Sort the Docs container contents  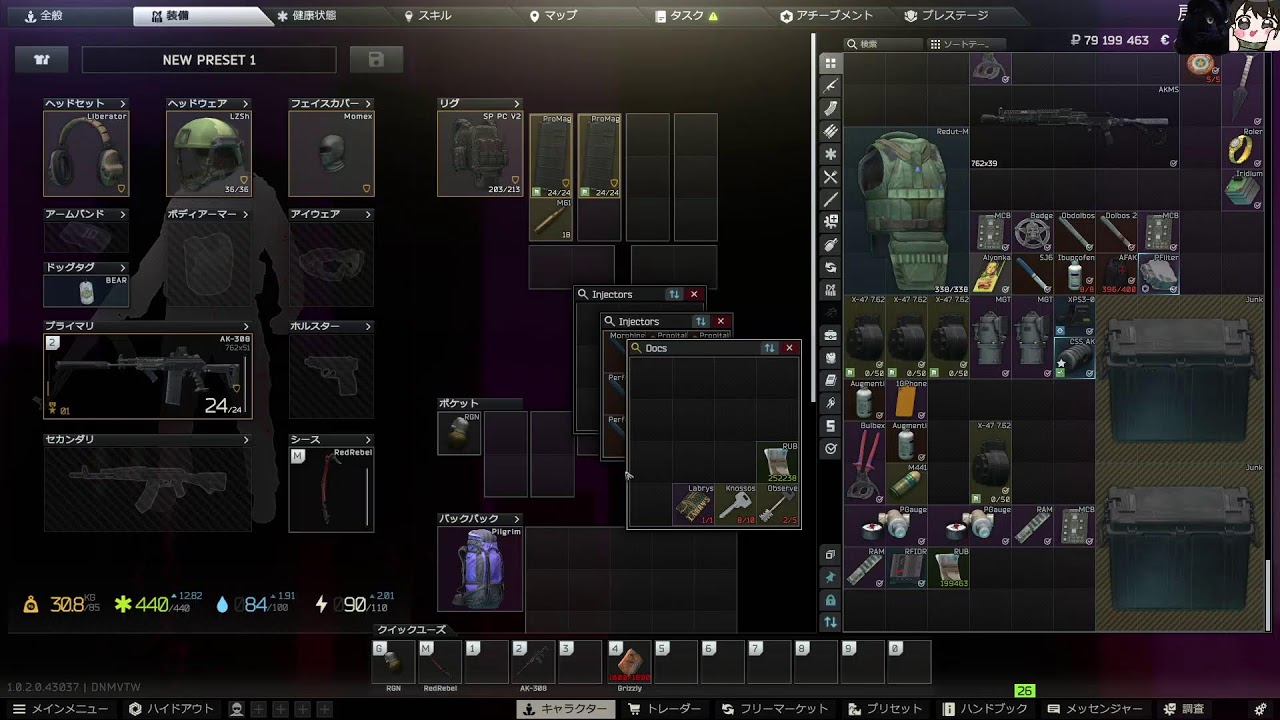(x=769, y=348)
